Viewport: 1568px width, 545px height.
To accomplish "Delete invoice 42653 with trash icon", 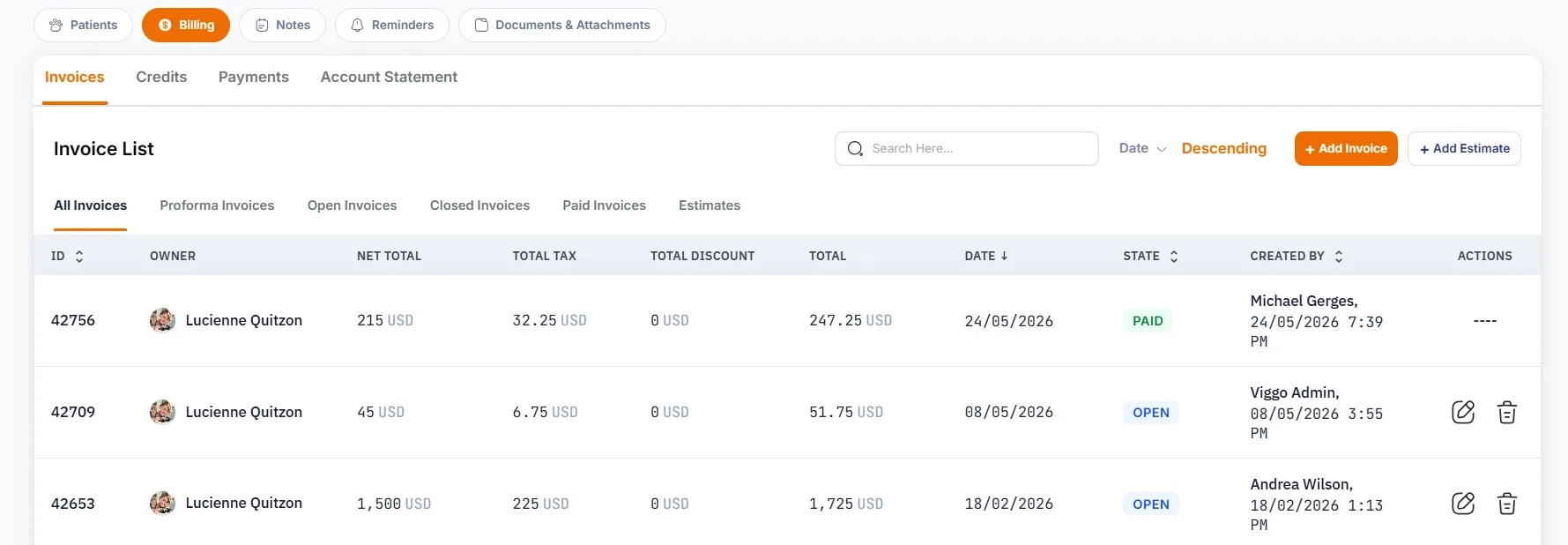I will point(1506,504).
